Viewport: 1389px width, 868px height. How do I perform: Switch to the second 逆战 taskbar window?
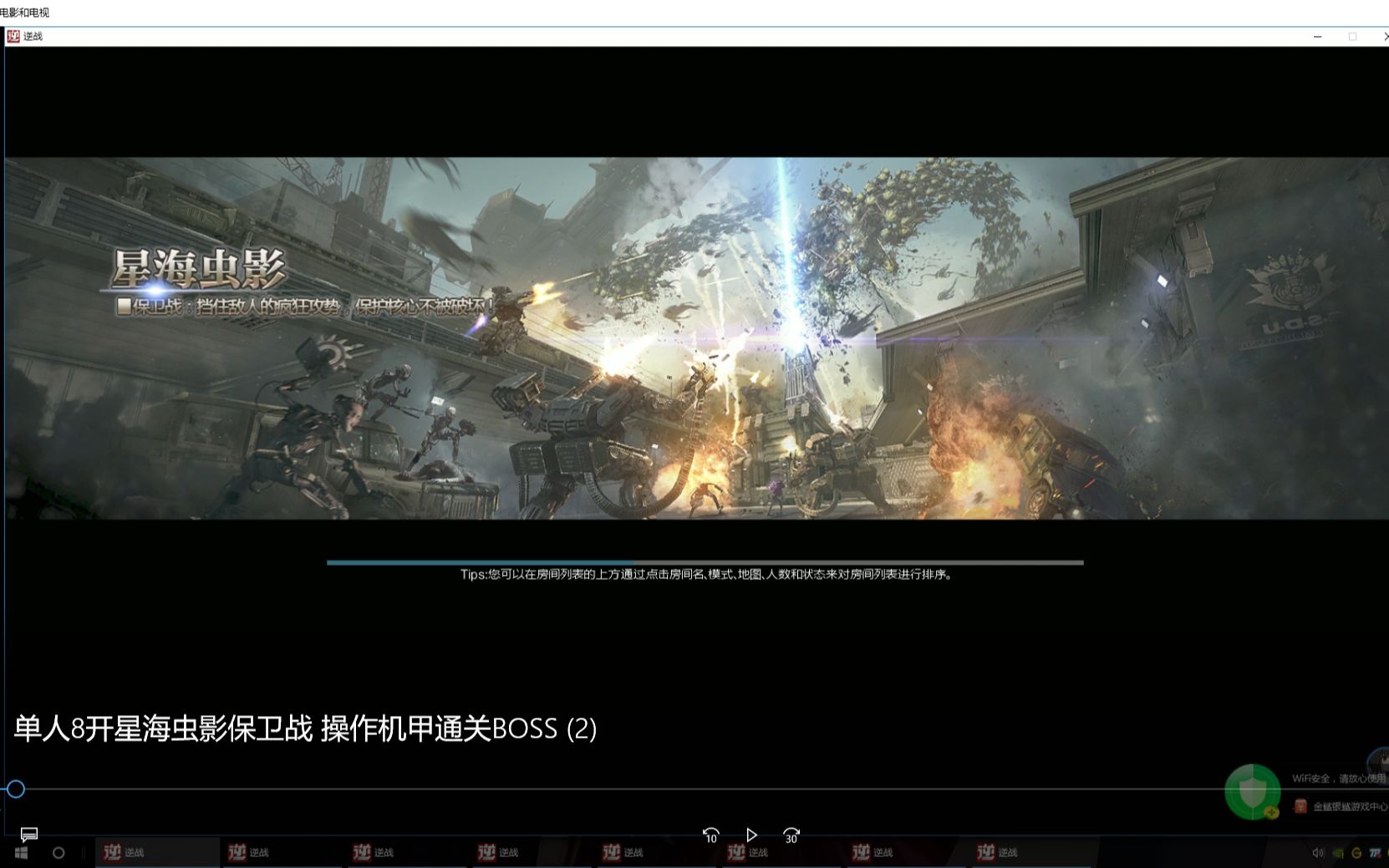click(x=282, y=853)
